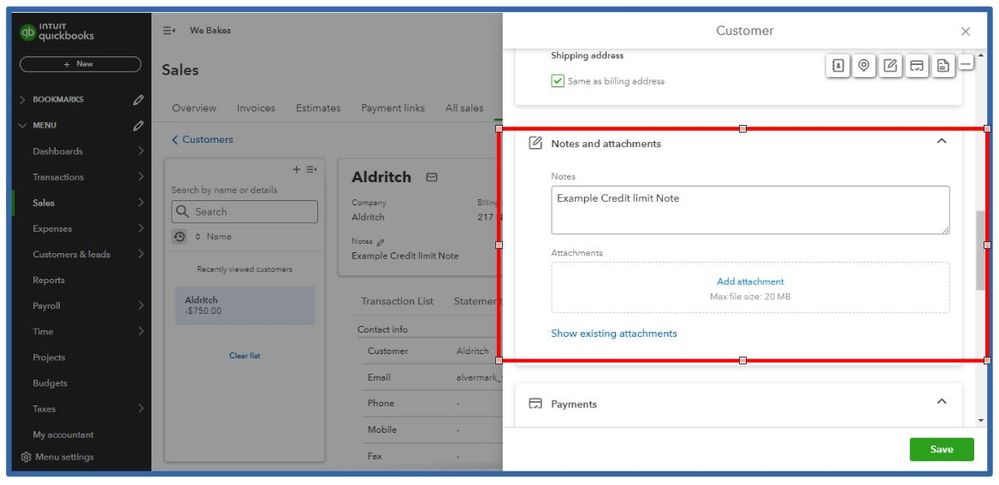Click the Clear list link

245,356
